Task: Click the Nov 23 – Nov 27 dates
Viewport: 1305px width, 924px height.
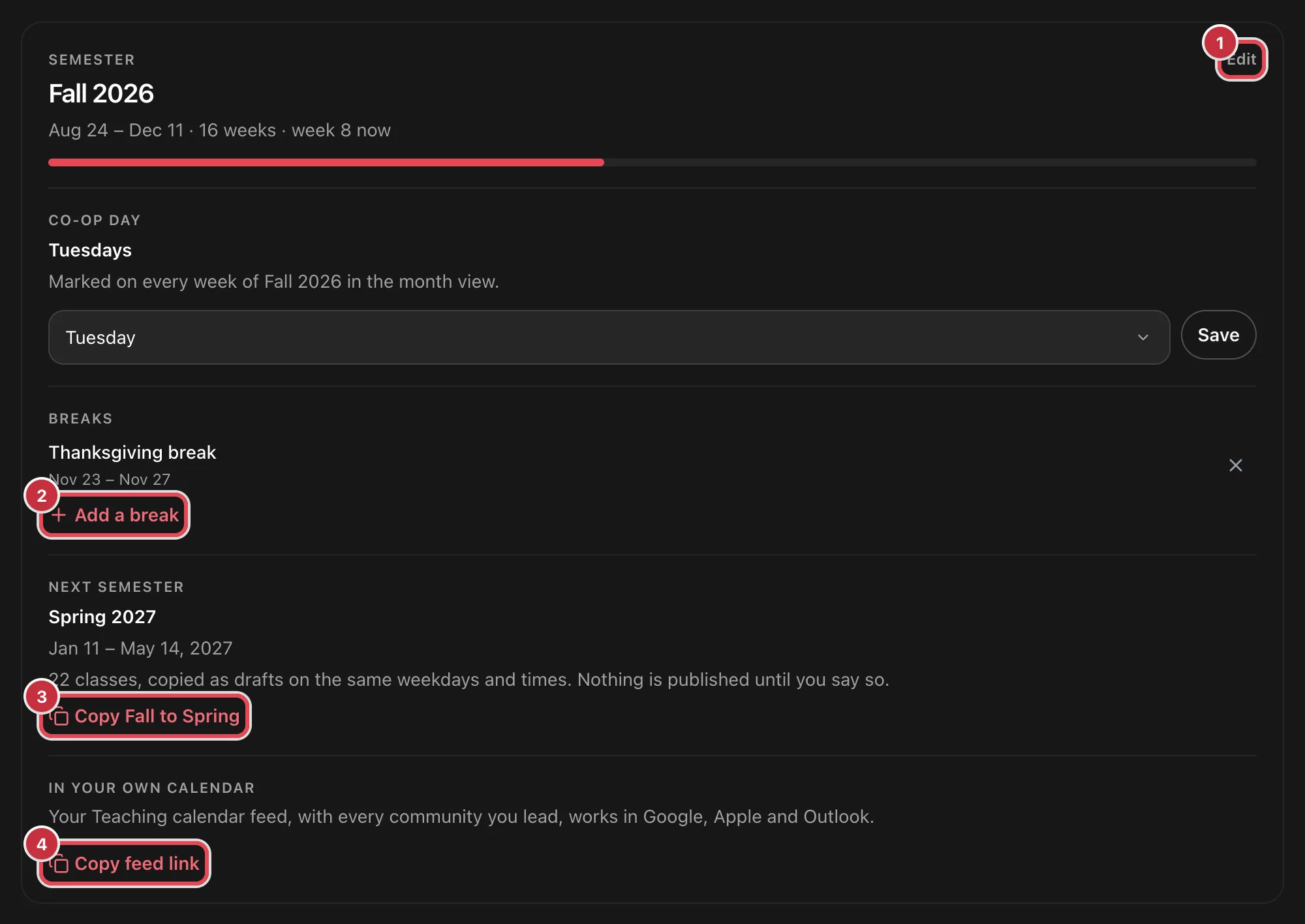Action: pos(110,480)
